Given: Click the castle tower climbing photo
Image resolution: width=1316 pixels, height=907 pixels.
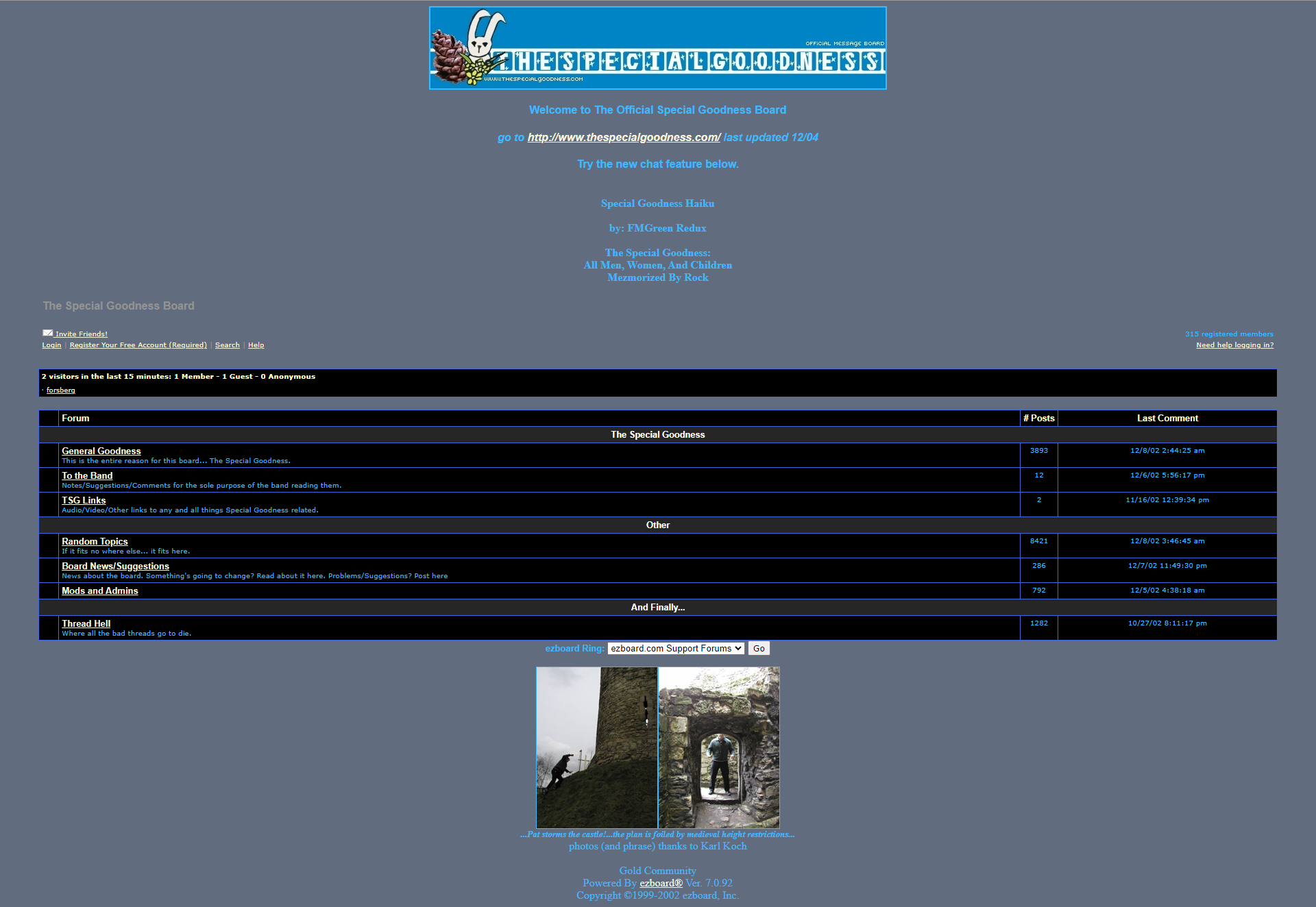Looking at the screenshot, I should coord(596,747).
